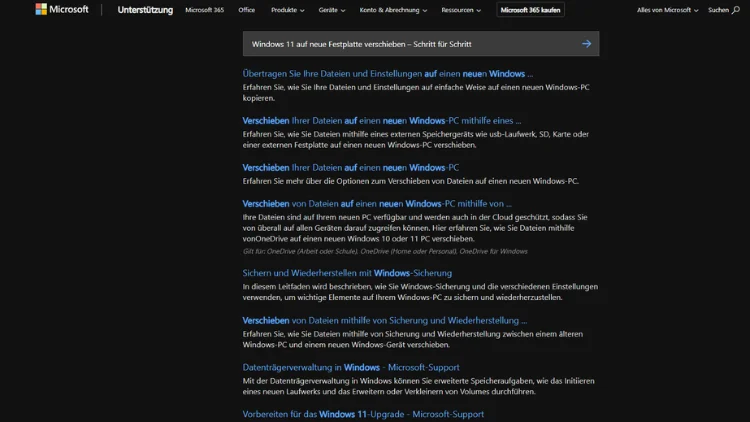Click Microsoft 365 kaufen button

click(530, 10)
